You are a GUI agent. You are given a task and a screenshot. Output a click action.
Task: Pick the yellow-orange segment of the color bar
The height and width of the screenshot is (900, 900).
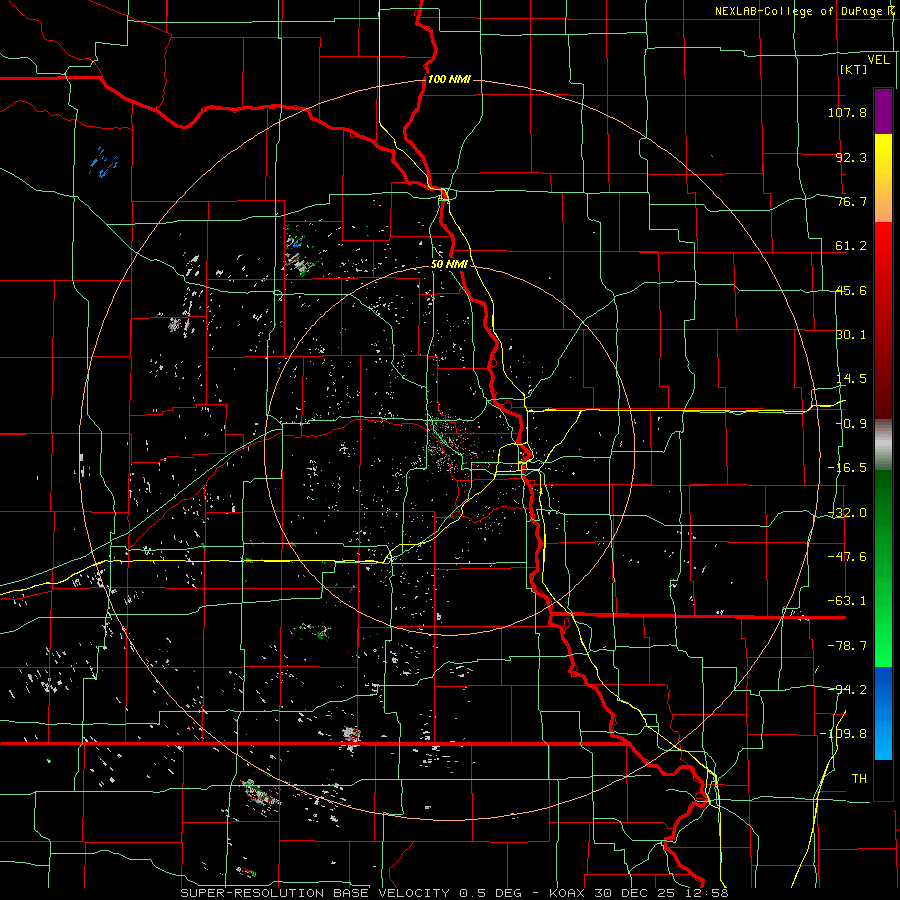(x=883, y=178)
